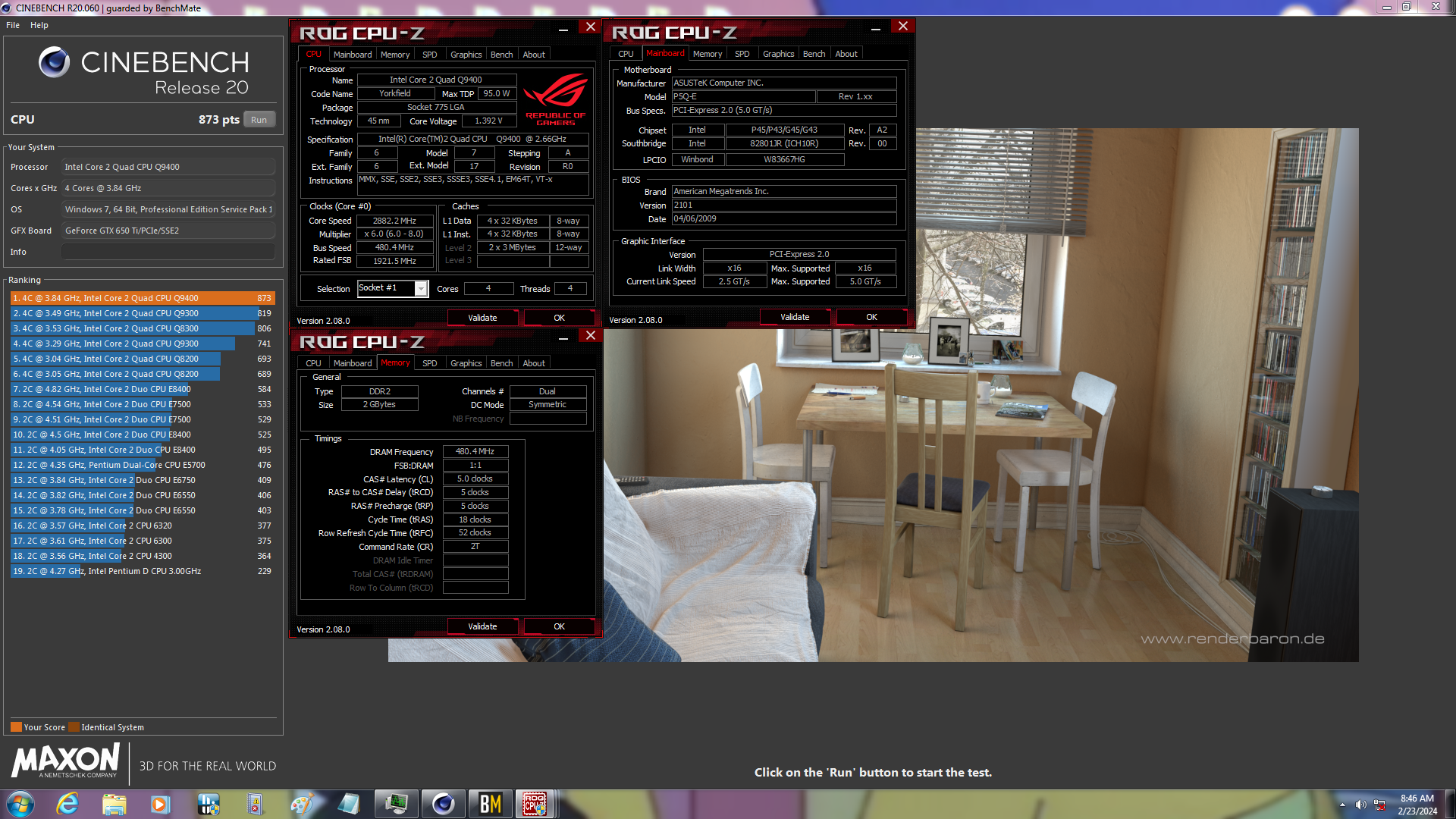Open Graphics tab in Mainboard CPU-Z window
Viewport: 1456px width, 819px height.
click(779, 54)
